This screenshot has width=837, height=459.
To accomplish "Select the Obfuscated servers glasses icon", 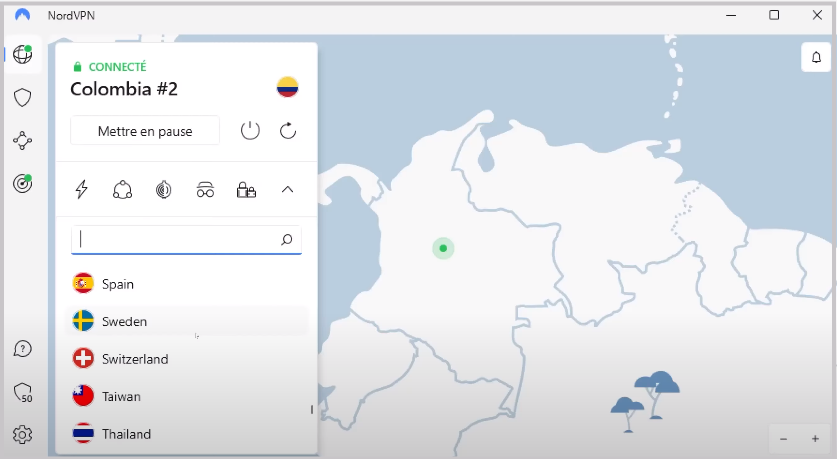I will 205,189.
